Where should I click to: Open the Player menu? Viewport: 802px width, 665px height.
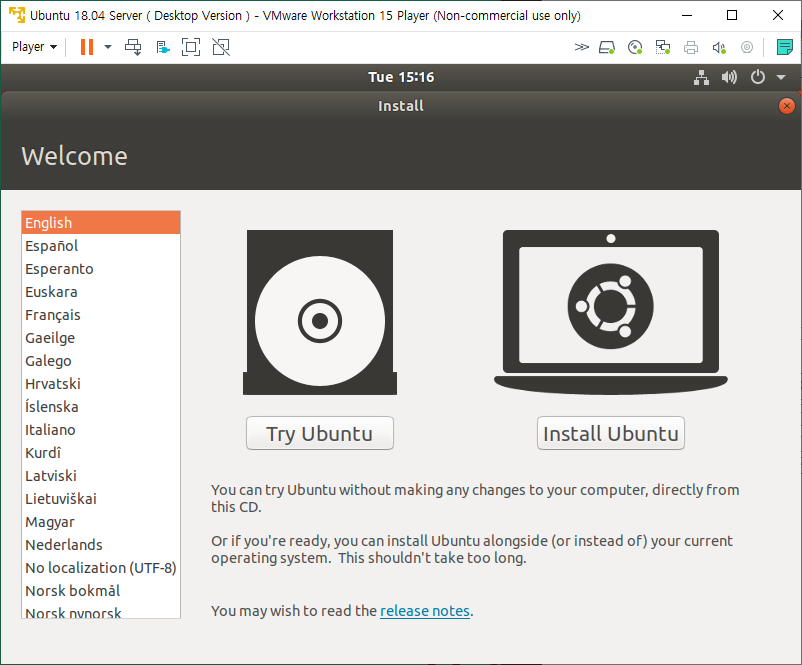tap(34, 47)
